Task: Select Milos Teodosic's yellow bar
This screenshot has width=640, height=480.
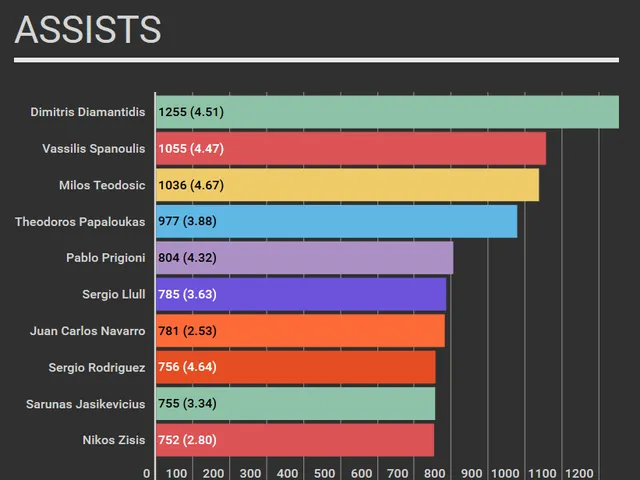Action: point(347,185)
